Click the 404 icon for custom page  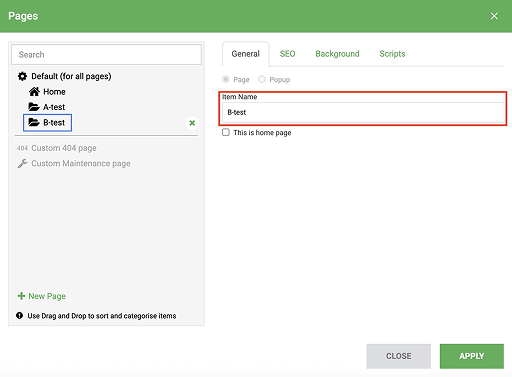(22, 148)
